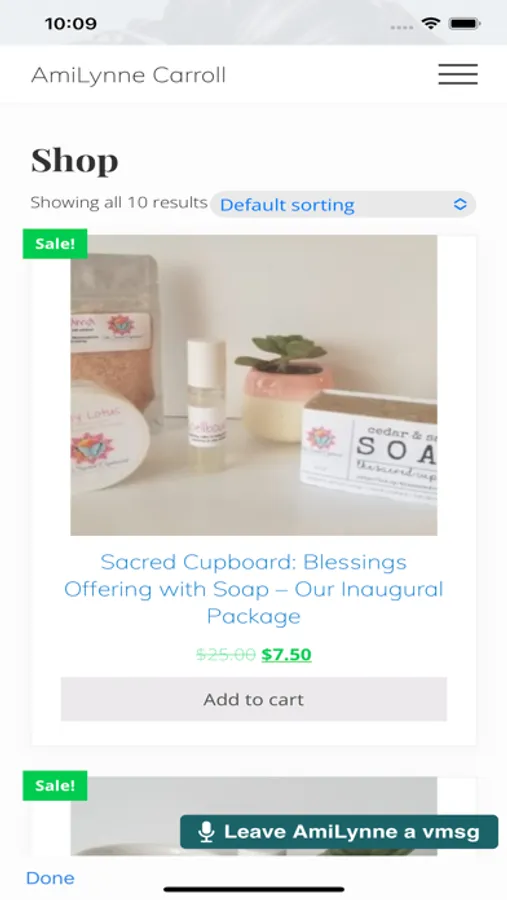Viewport: 507px width, 900px height.
Task: Click the Shop page heading
Action: tap(75, 161)
